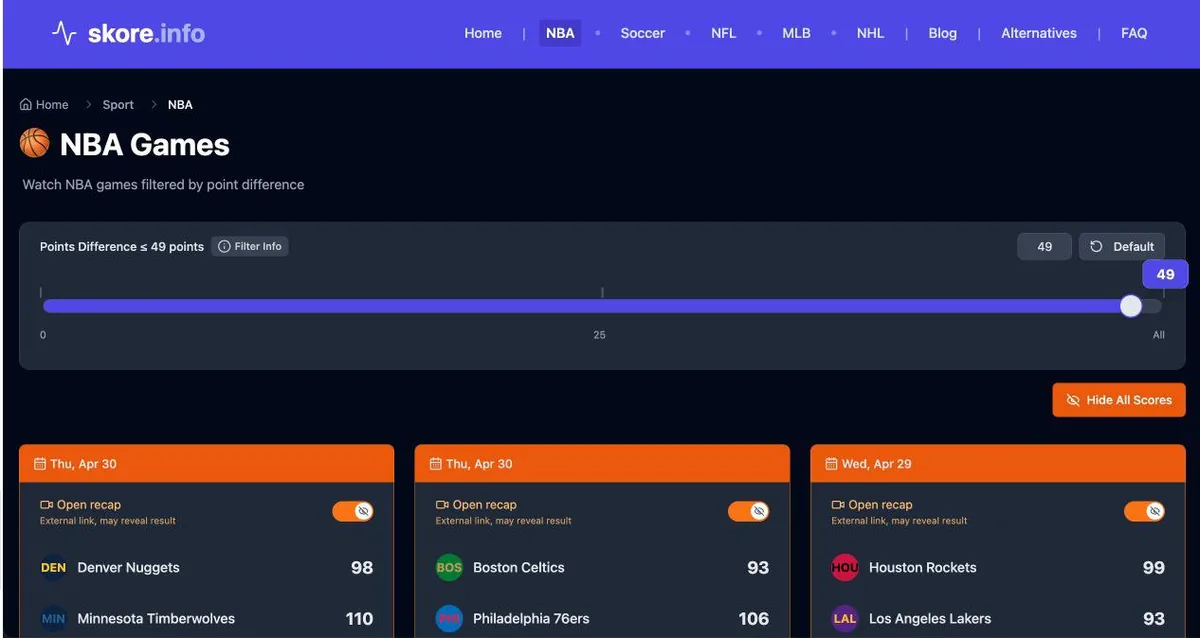Open recap link for Houston Rockets game
This screenshot has width=1200, height=638.
pyautogui.click(x=872, y=505)
